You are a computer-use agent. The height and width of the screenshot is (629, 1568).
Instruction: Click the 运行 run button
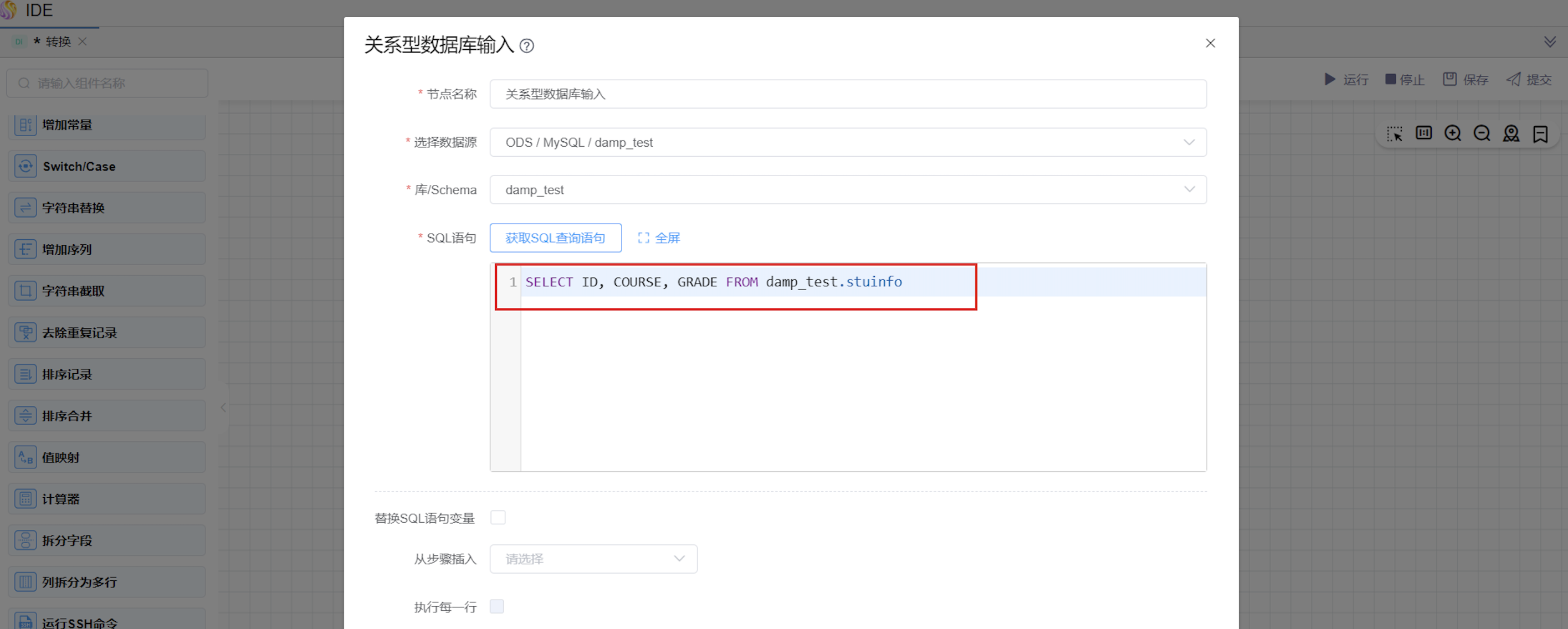point(1346,80)
